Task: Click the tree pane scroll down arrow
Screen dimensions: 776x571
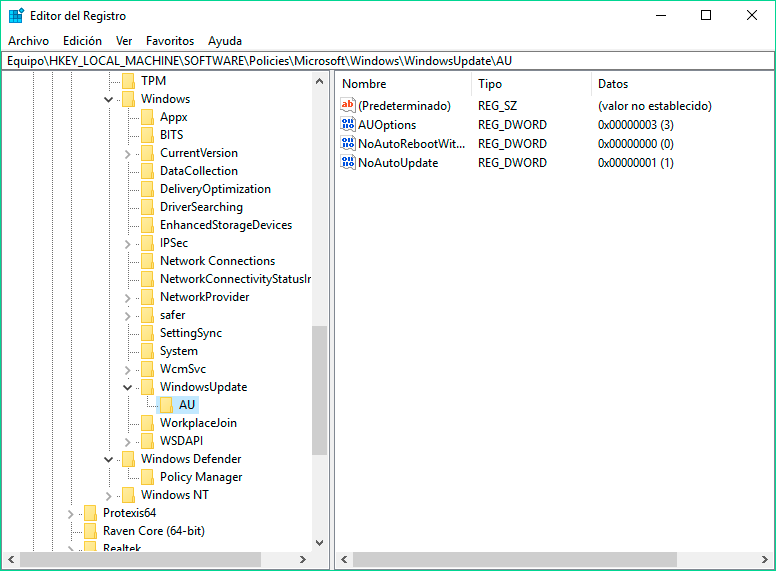Action: coord(320,542)
